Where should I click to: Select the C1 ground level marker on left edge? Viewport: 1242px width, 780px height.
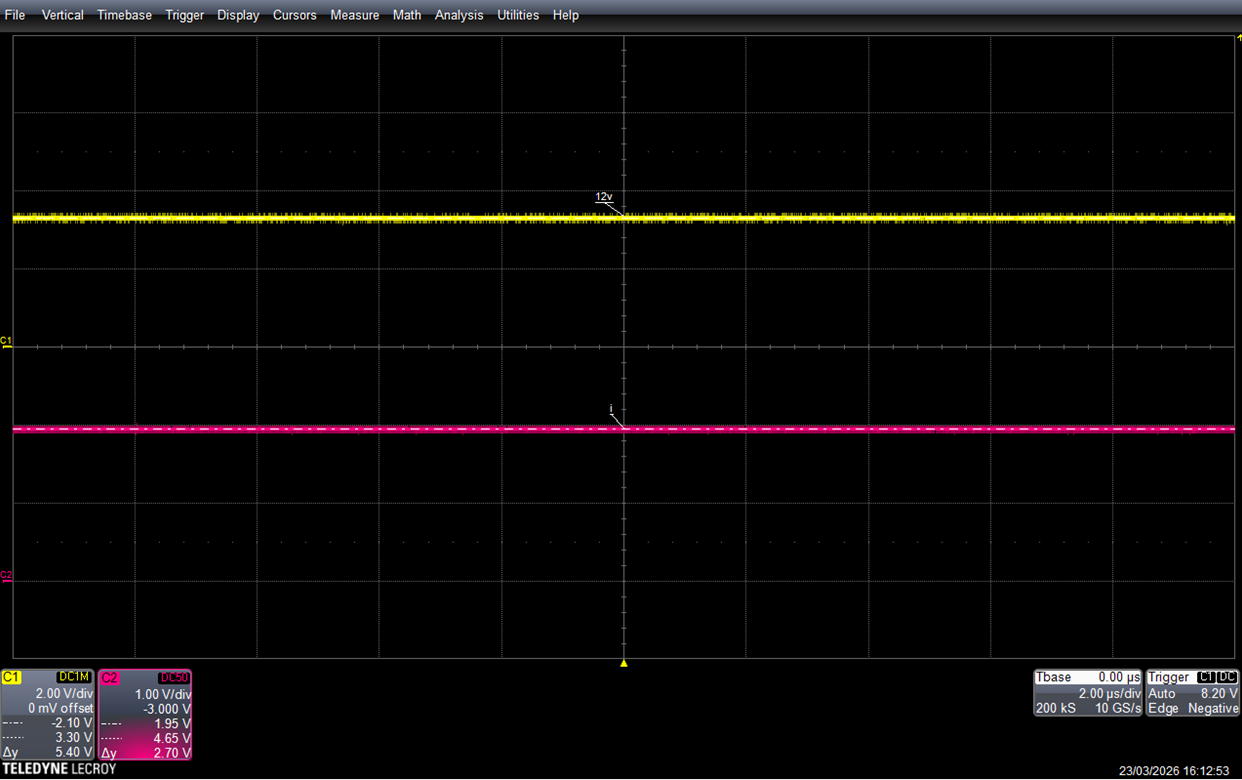[x=6, y=342]
